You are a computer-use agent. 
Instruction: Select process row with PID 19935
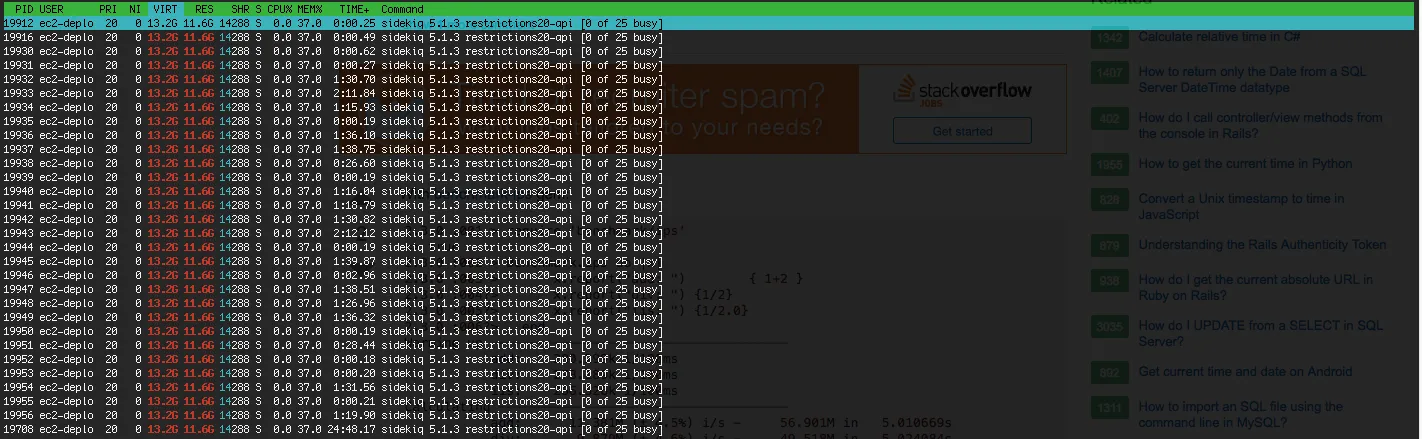333,121
